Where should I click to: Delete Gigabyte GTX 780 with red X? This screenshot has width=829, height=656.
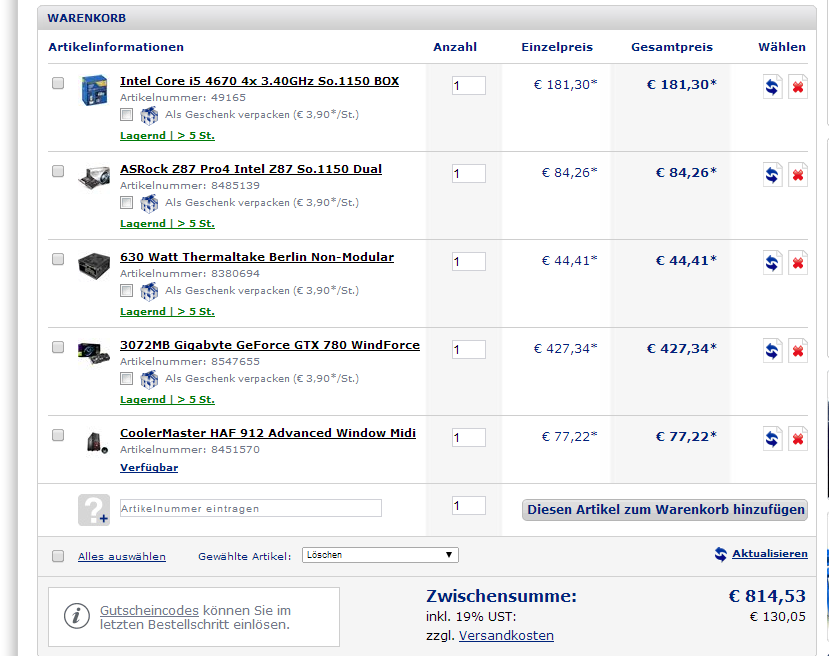(x=798, y=350)
